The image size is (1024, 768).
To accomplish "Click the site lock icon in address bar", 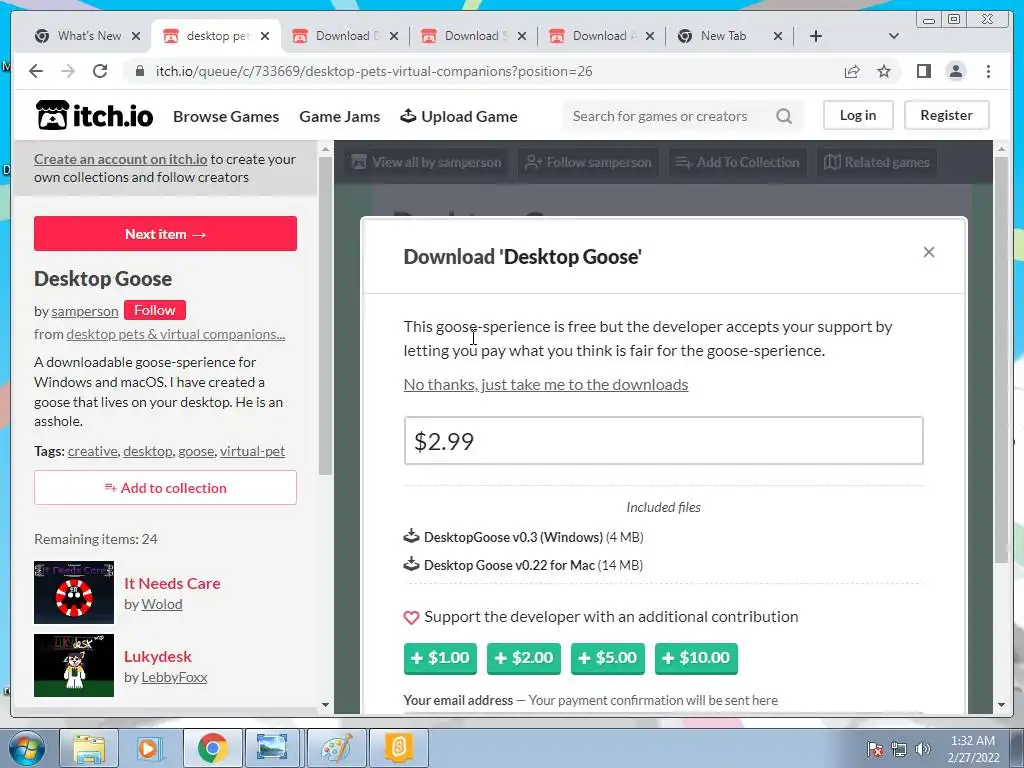I will [x=139, y=71].
